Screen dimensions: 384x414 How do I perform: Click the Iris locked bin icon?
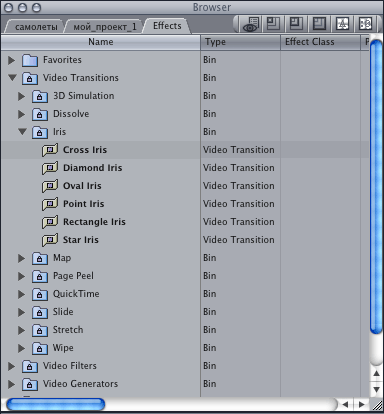pos(40,132)
